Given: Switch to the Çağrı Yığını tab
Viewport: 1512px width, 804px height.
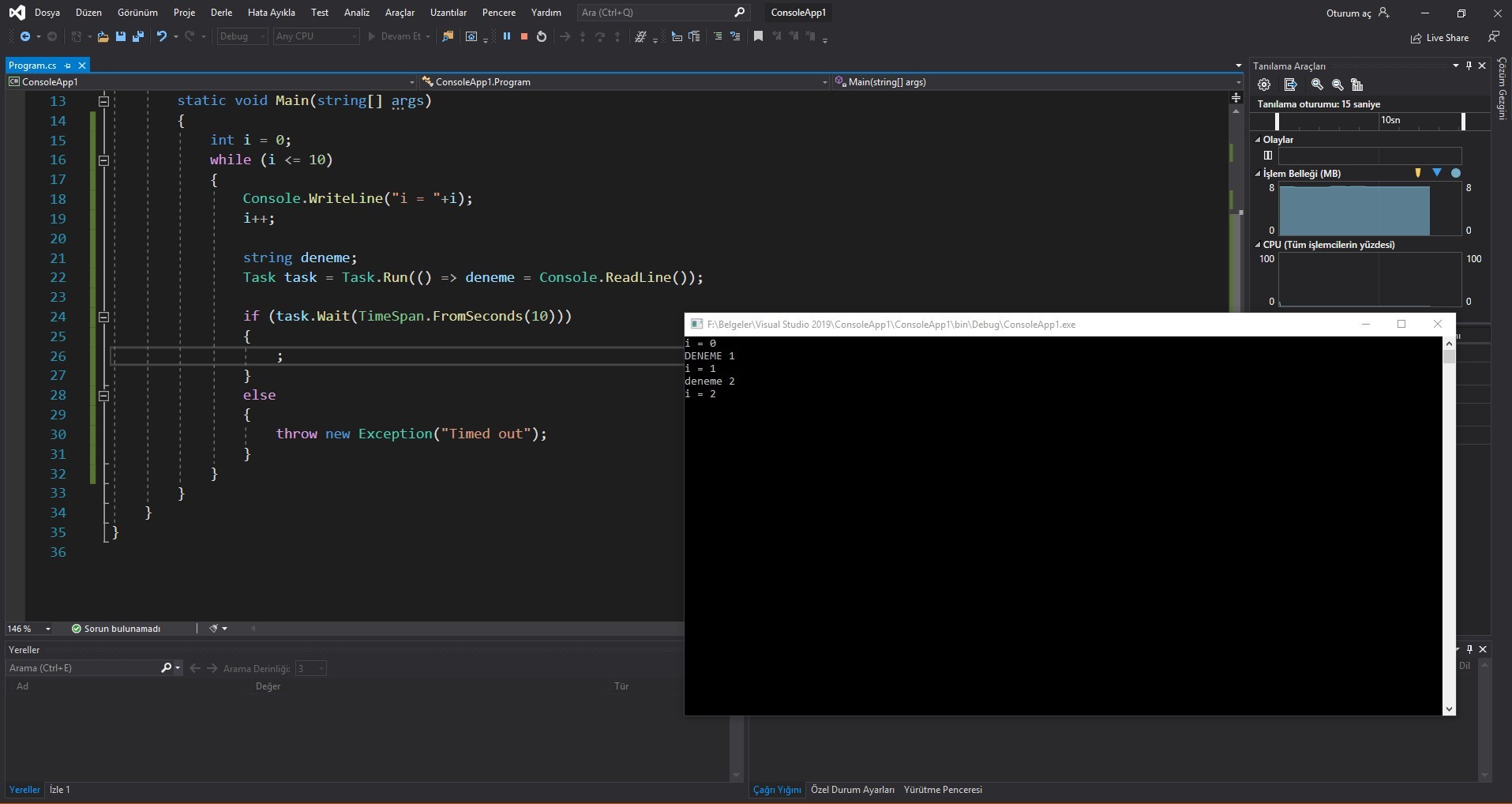Looking at the screenshot, I should coord(777,790).
